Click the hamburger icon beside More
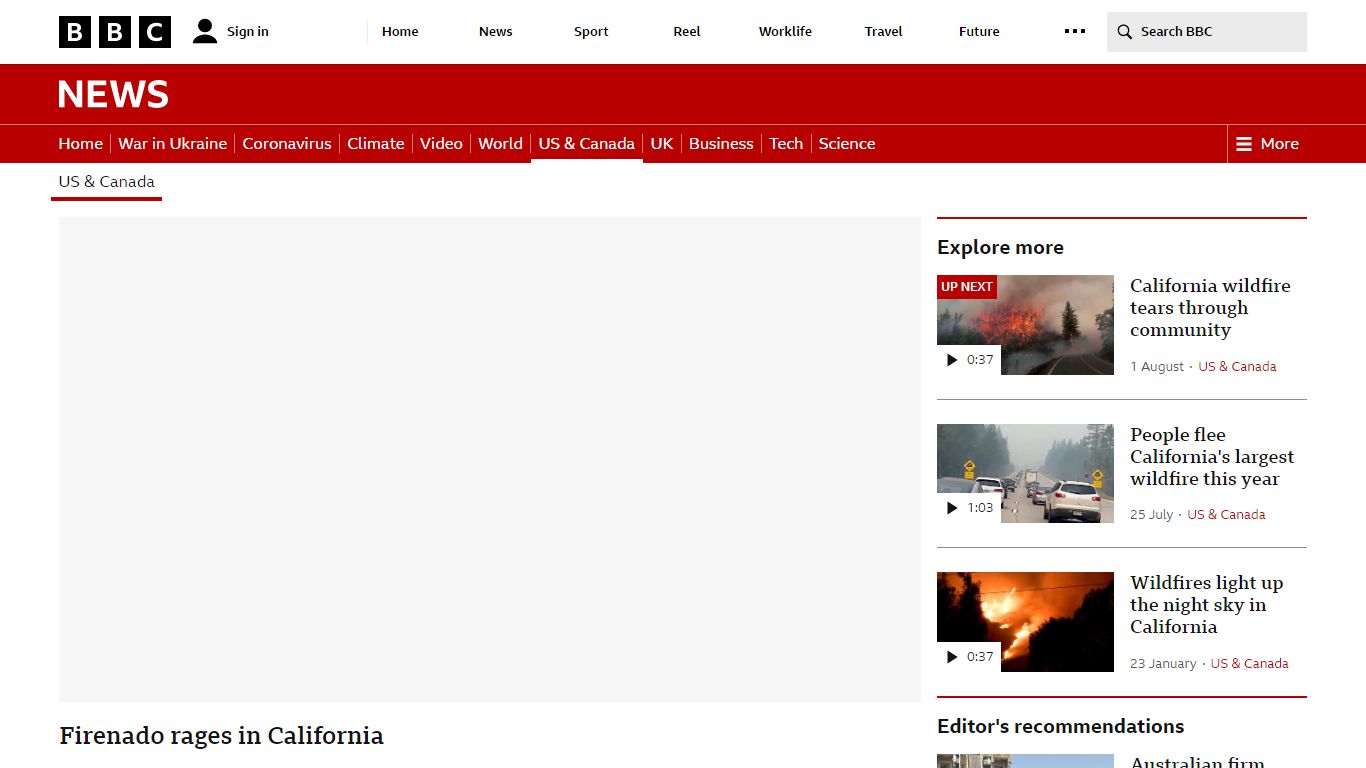 [x=1244, y=144]
